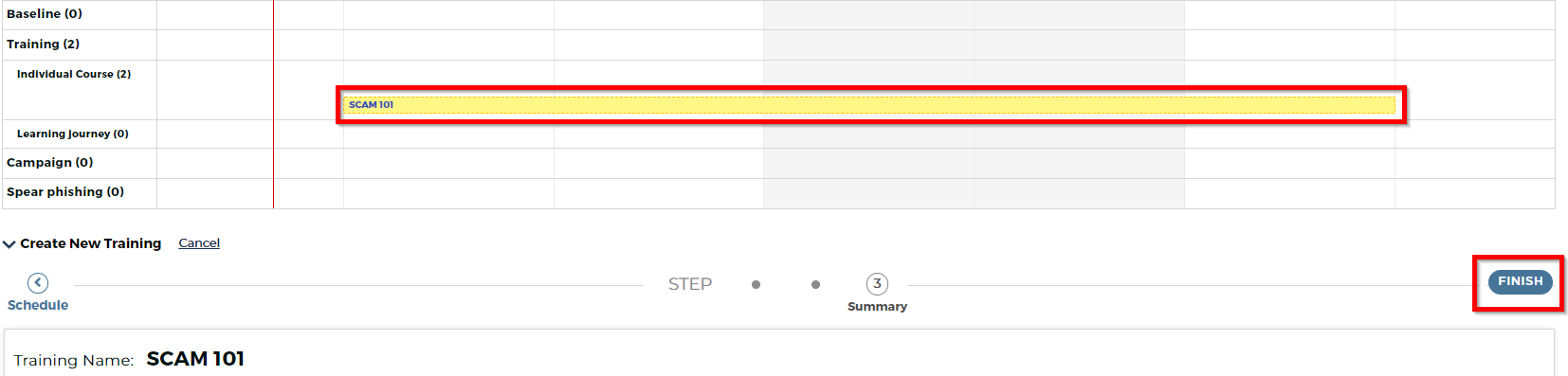The width and height of the screenshot is (1568, 376).
Task: Click the SCAM 101 label inside the bar
Action: point(371,105)
